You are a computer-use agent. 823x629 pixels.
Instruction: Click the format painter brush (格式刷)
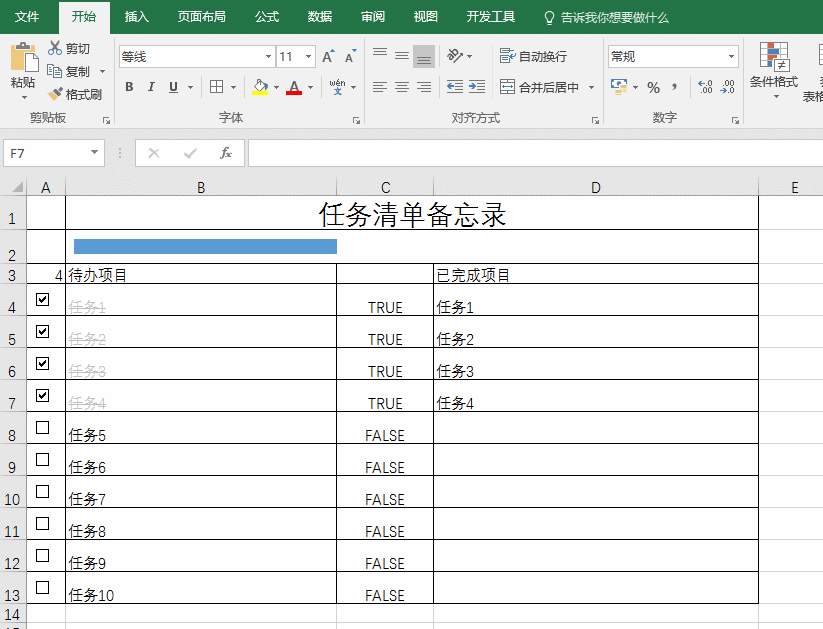coord(75,95)
